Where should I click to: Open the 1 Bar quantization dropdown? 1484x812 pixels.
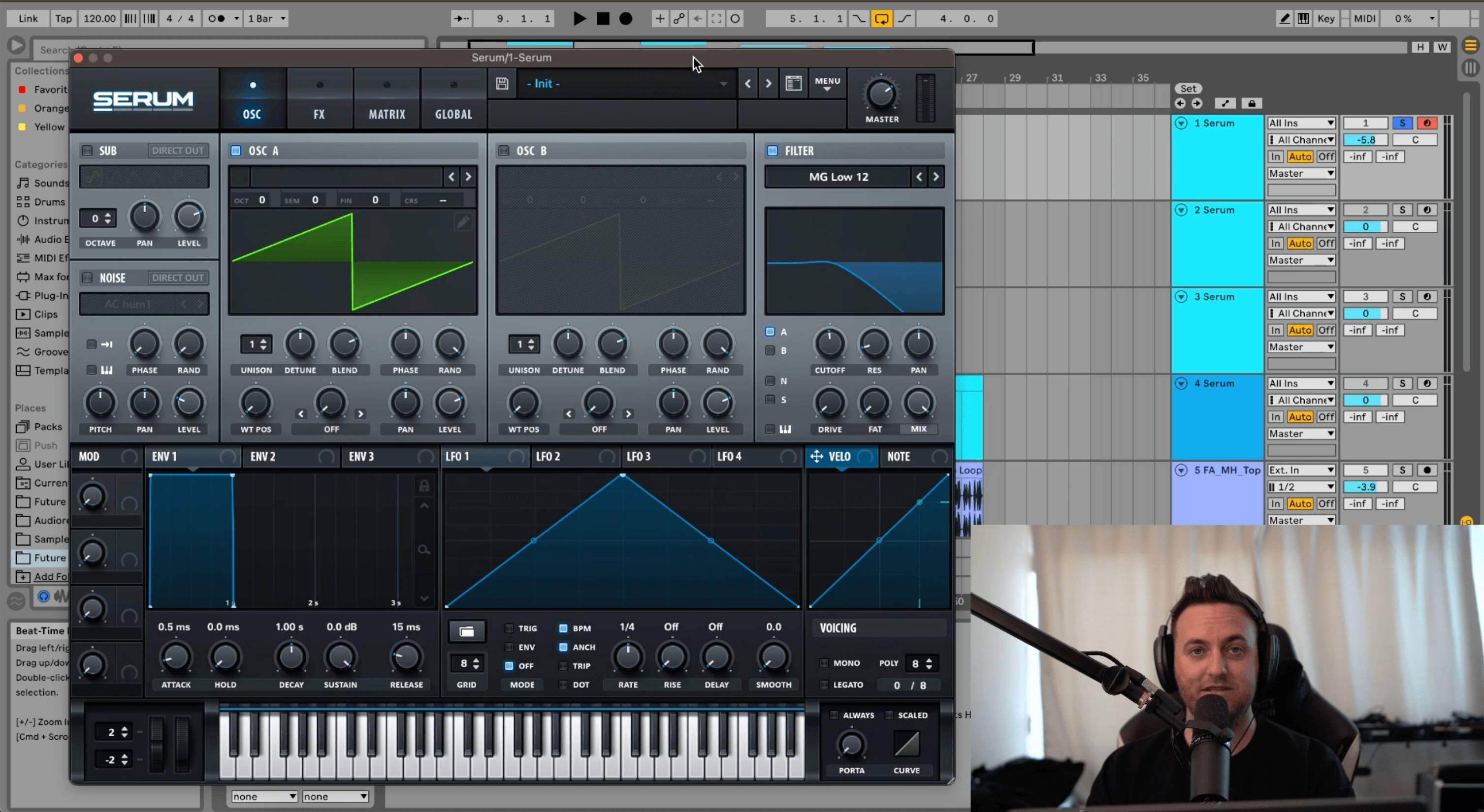coord(266,18)
